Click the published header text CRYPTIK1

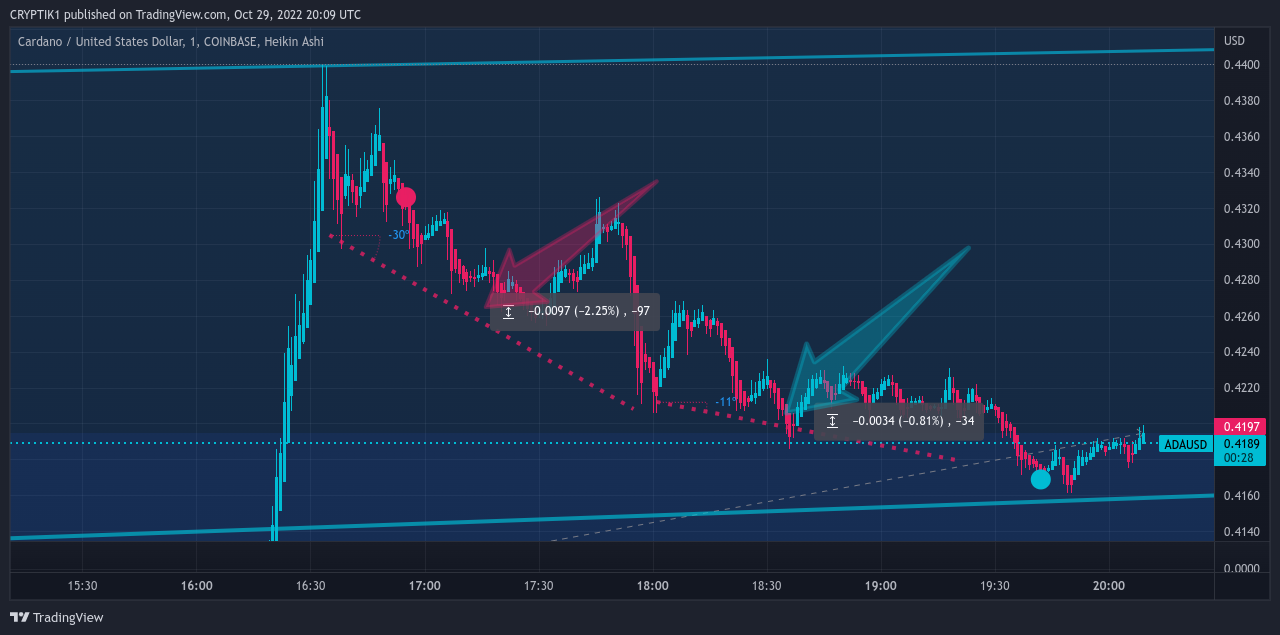(35, 14)
